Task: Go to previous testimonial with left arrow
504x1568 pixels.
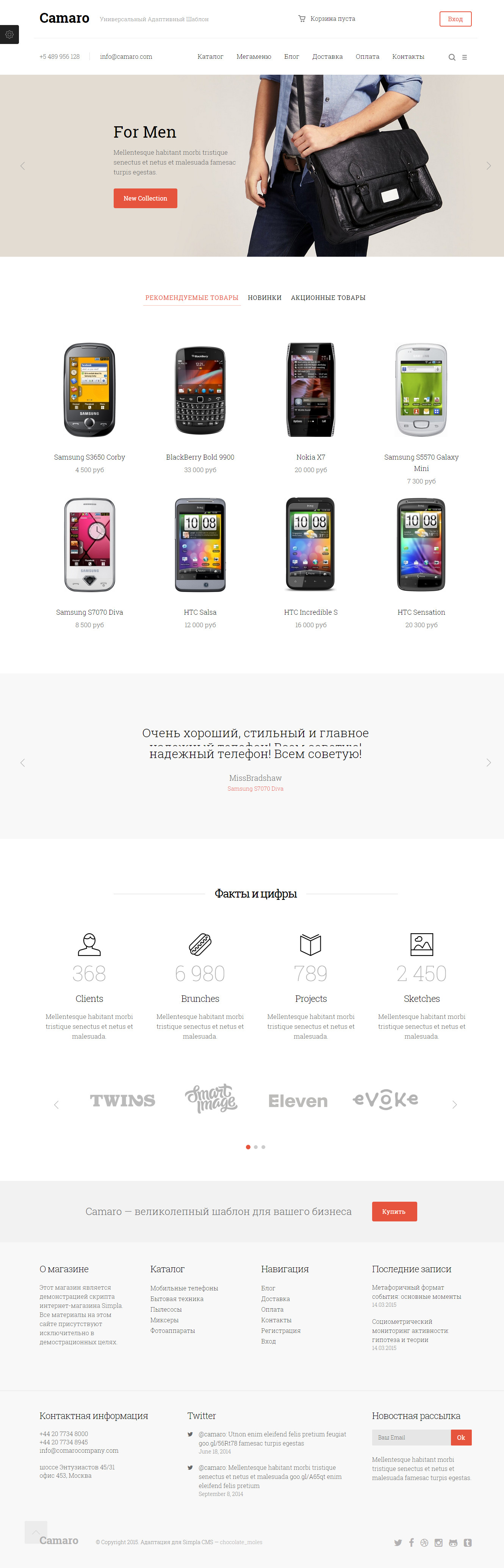Action: coord(22,762)
